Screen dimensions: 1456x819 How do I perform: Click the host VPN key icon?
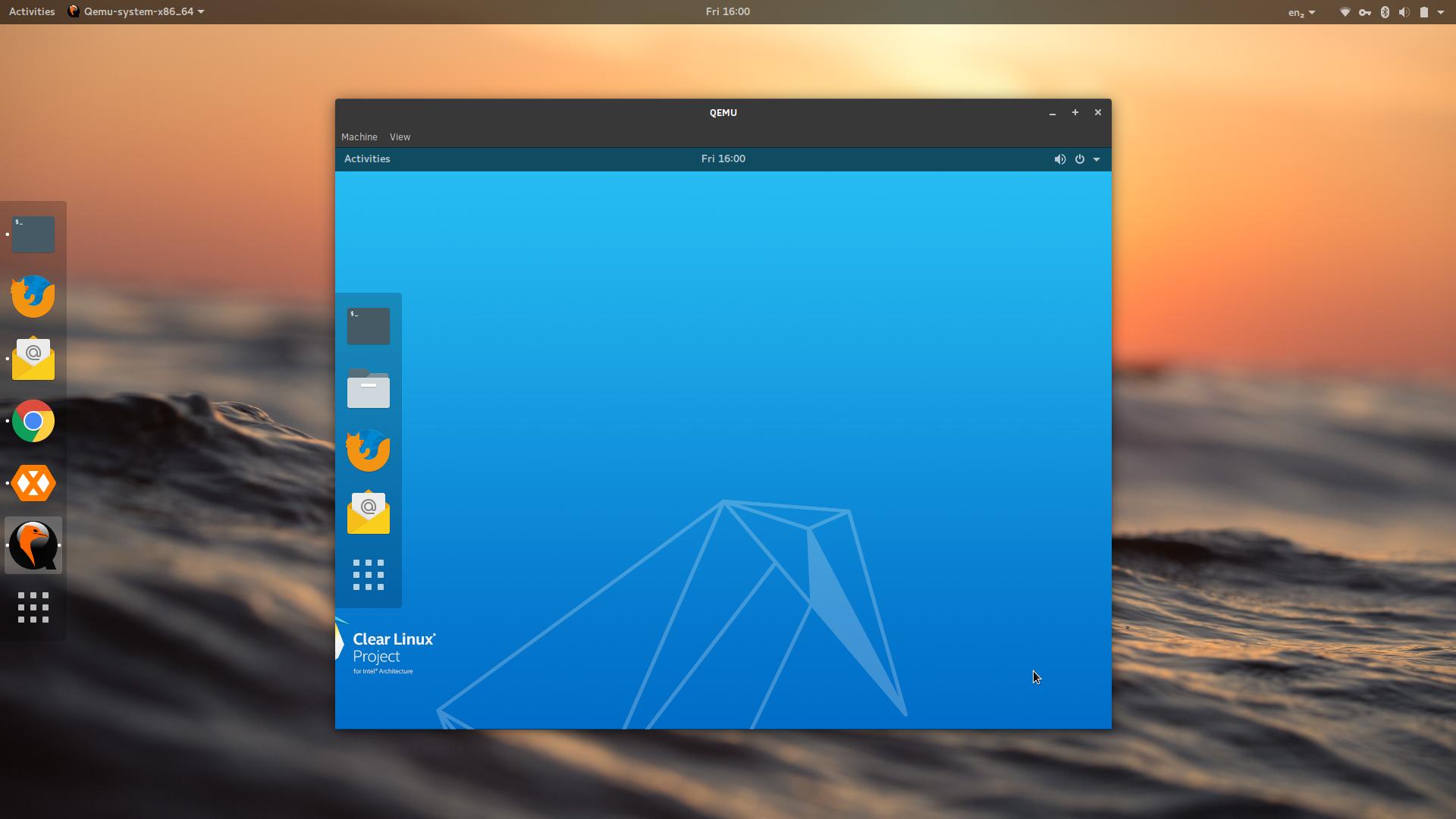(x=1365, y=12)
